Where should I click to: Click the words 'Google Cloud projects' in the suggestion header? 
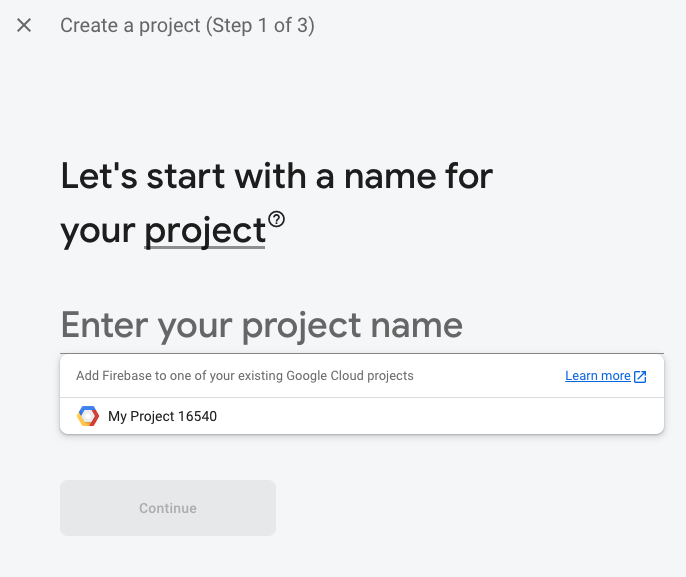click(x=350, y=376)
